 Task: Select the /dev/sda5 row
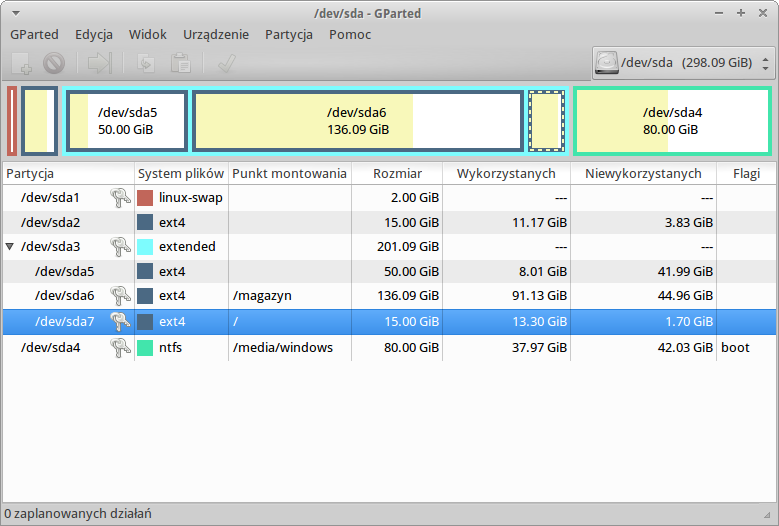pos(389,271)
